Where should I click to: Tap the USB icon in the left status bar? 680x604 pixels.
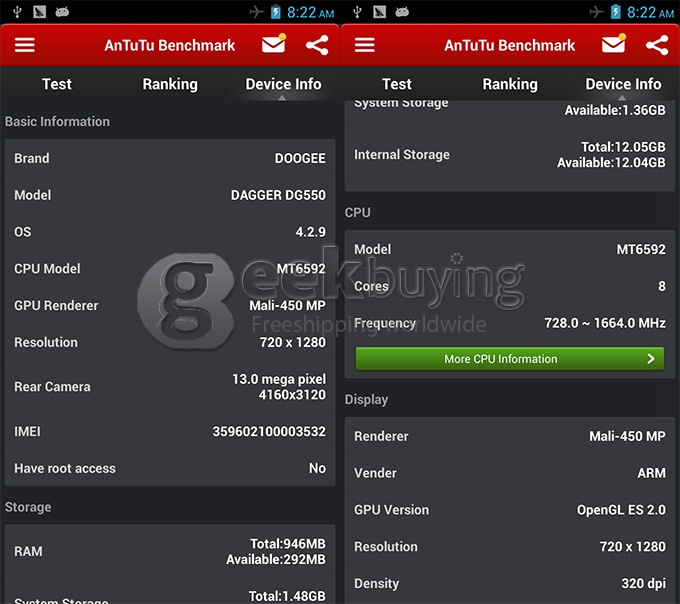click(x=14, y=12)
